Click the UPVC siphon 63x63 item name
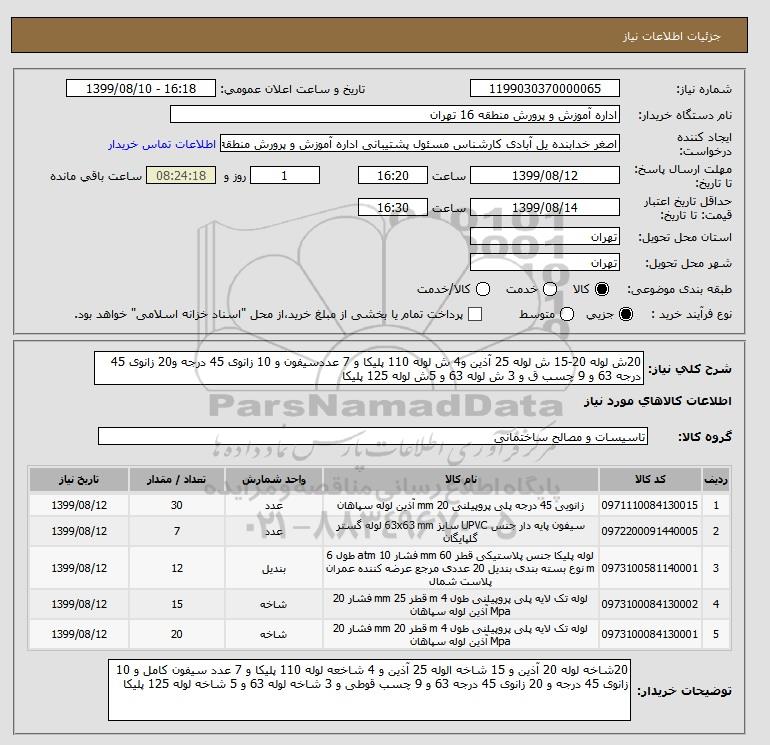Viewport: 770px width, 745px height. coord(461,531)
